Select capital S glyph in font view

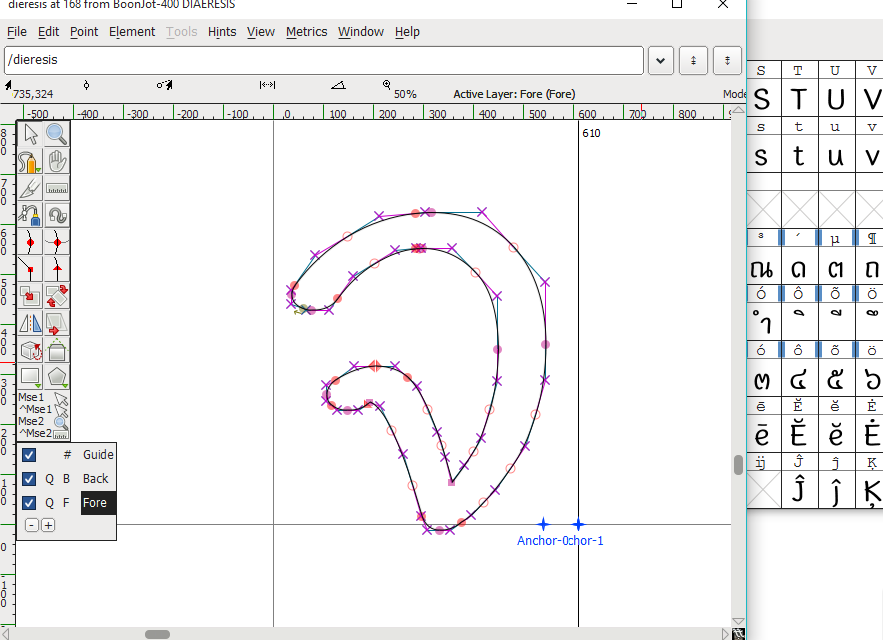pyautogui.click(x=762, y=100)
